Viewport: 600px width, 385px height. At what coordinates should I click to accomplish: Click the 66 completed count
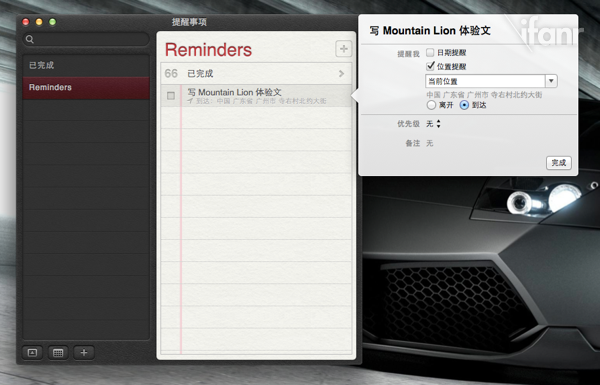click(171, 73)
